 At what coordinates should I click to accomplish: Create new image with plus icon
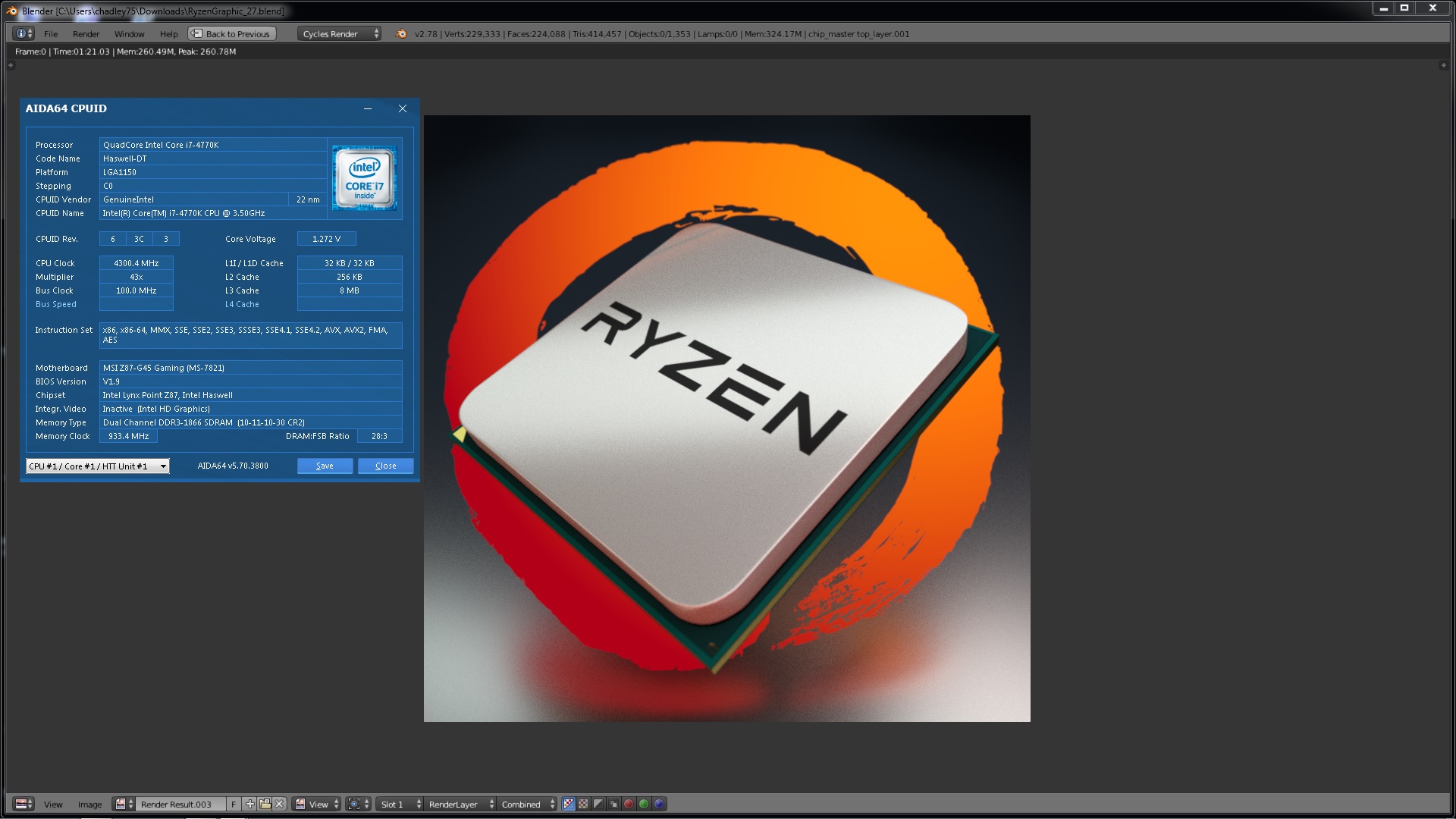point(249,804)
